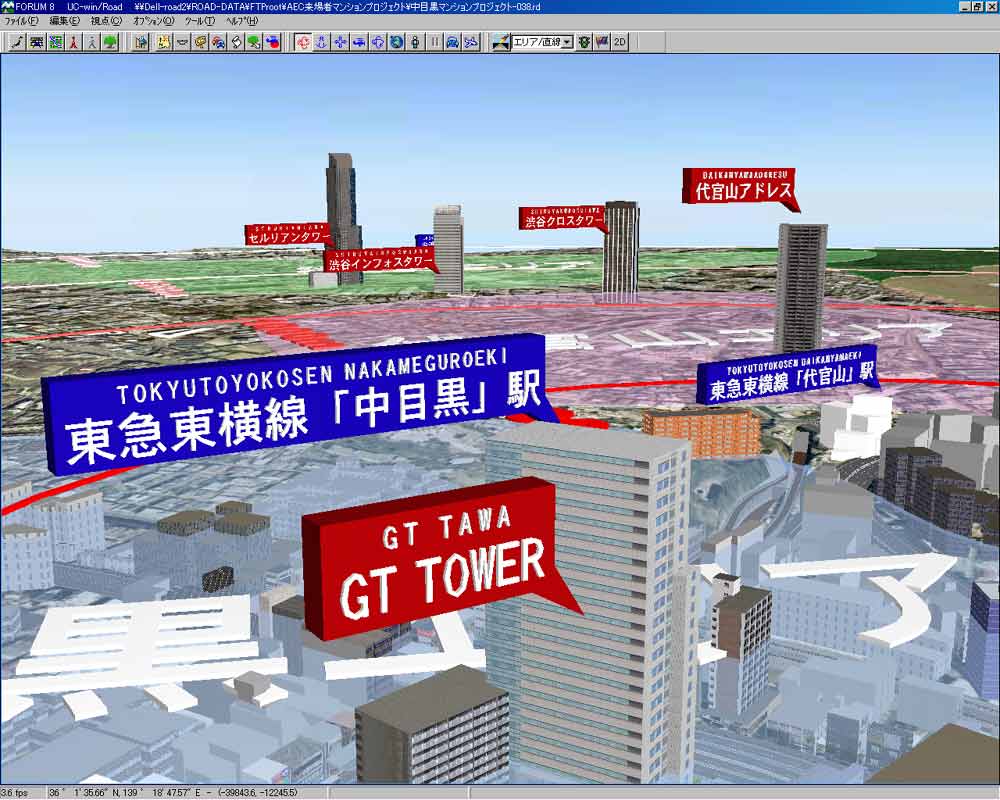
Task: Click the 渋谷クロスタワー label
Action: click(x=561, y=218)
